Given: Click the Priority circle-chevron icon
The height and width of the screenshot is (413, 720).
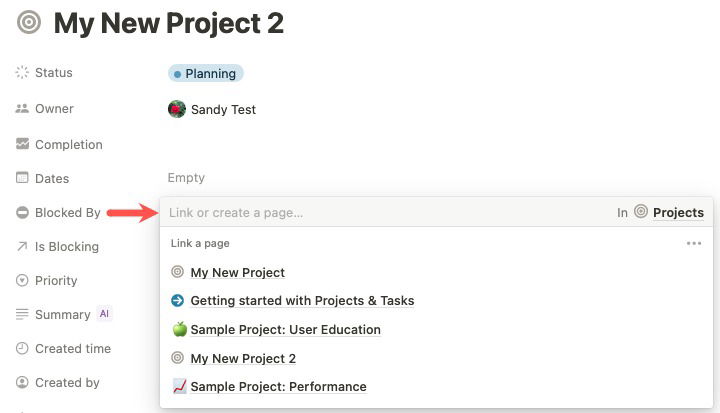Looking at the screenshot, I should [22, 281].
